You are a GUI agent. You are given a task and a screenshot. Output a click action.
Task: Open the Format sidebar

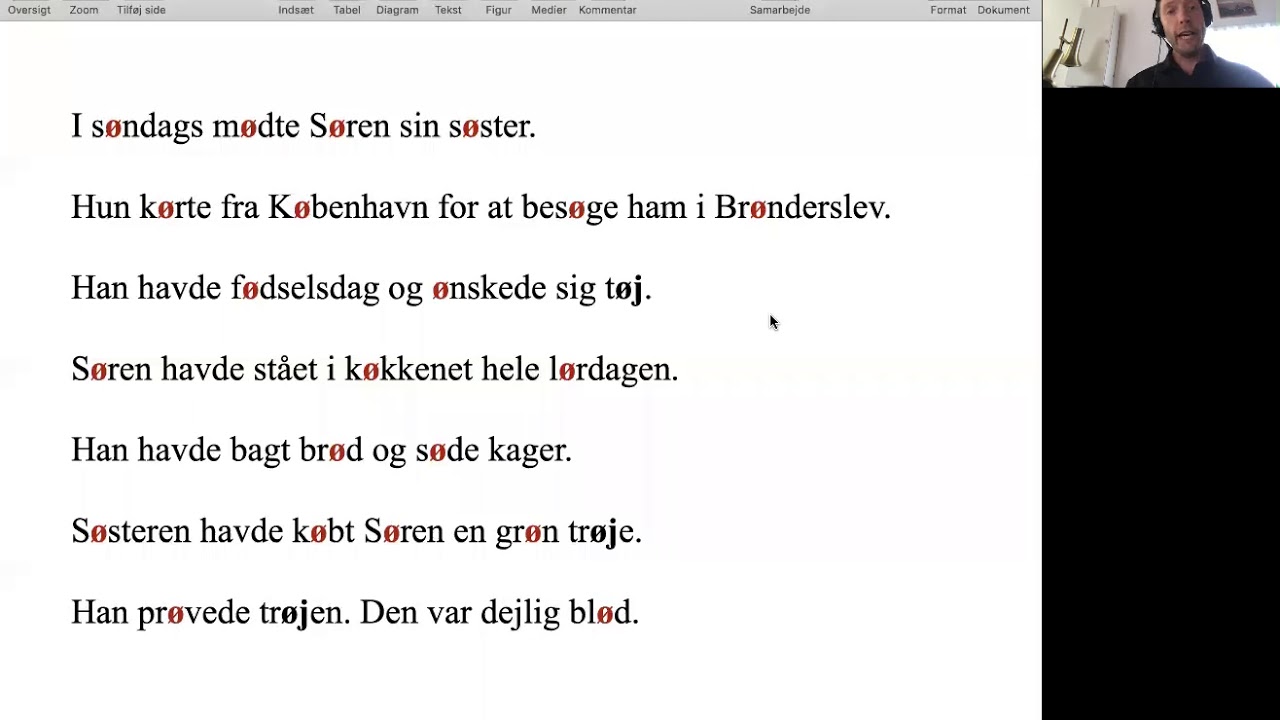[948, 10]
